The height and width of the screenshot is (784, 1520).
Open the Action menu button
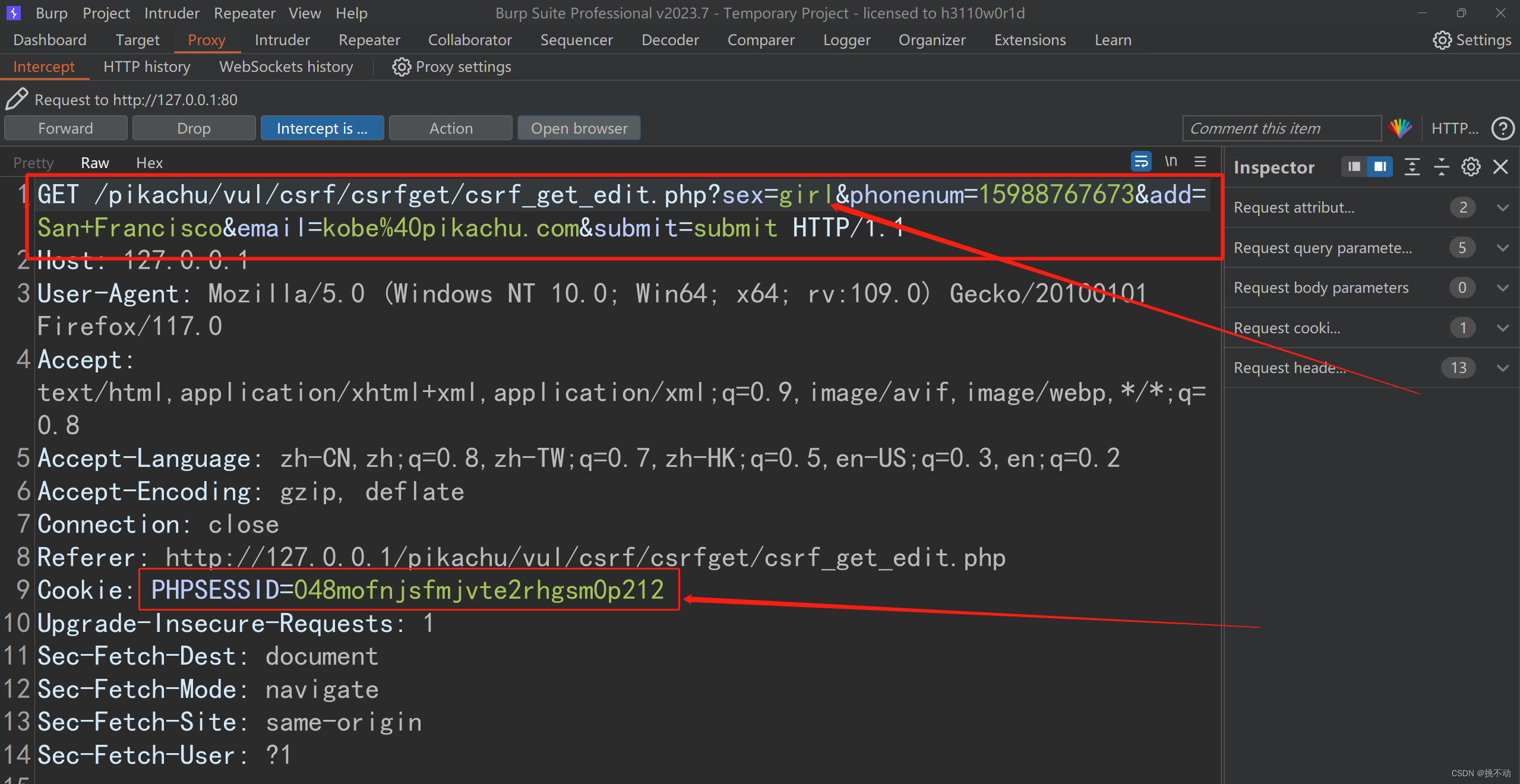pyautogui.click(x=451, y=128)
